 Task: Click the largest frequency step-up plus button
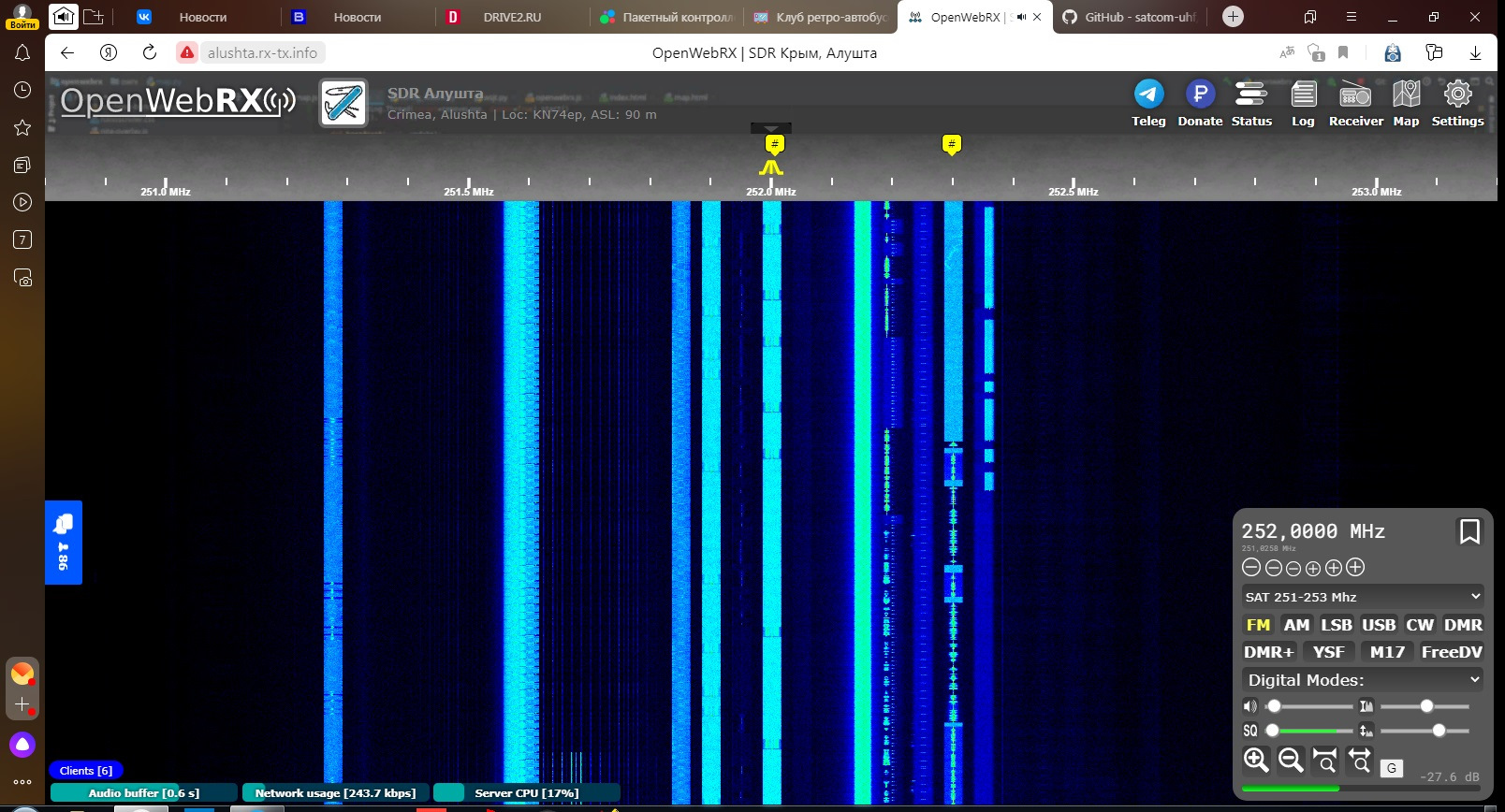(x=1355, y=567)
